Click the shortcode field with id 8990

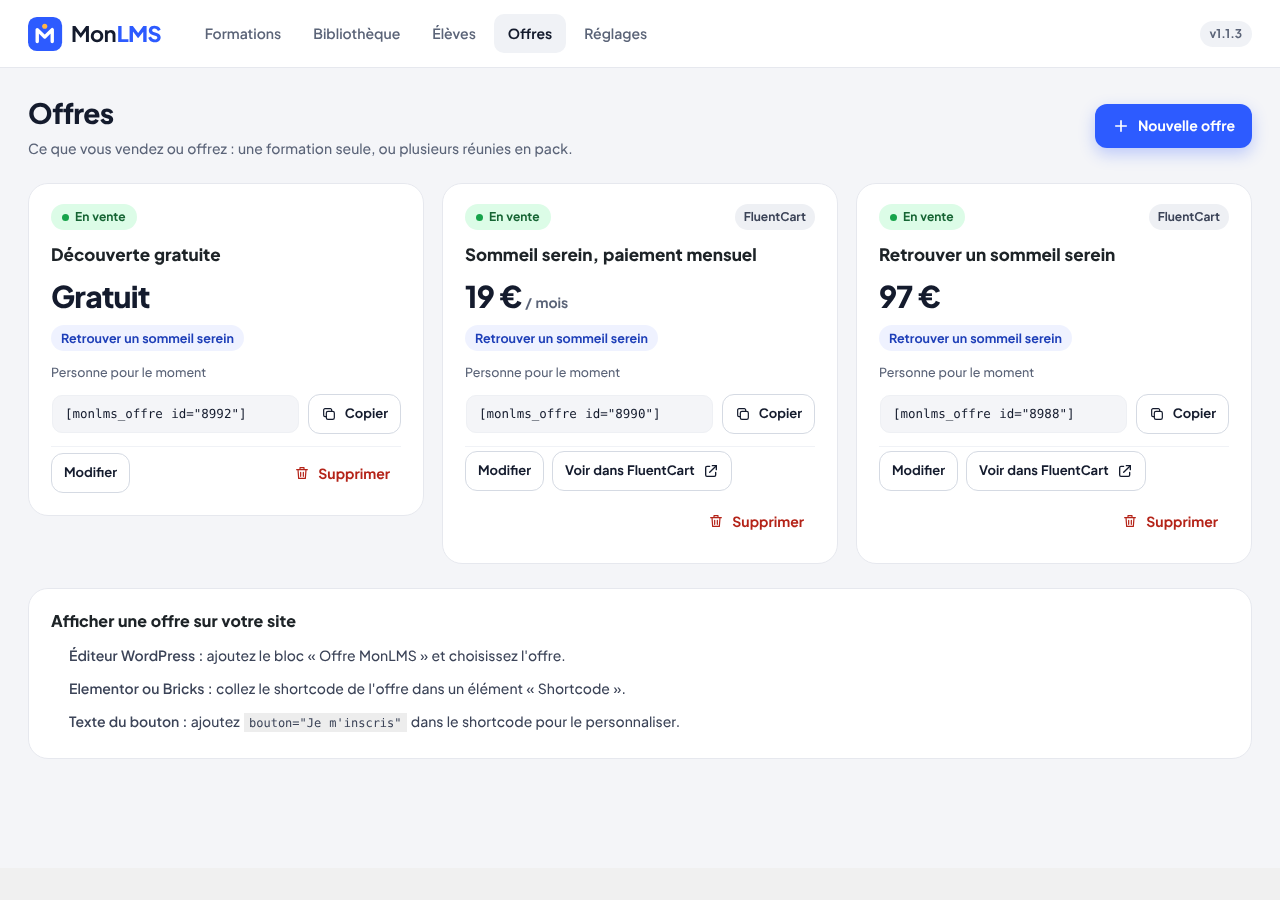pos(589,414)
